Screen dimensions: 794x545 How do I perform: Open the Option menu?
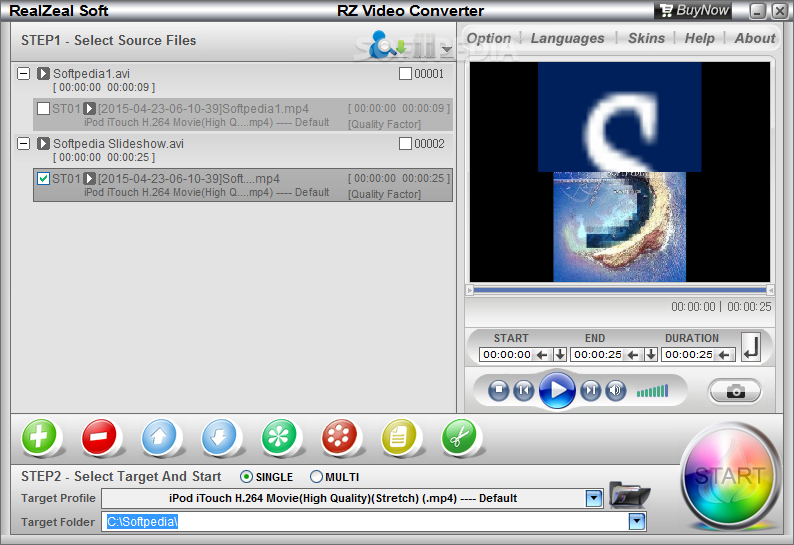click(x=489, y=38)
